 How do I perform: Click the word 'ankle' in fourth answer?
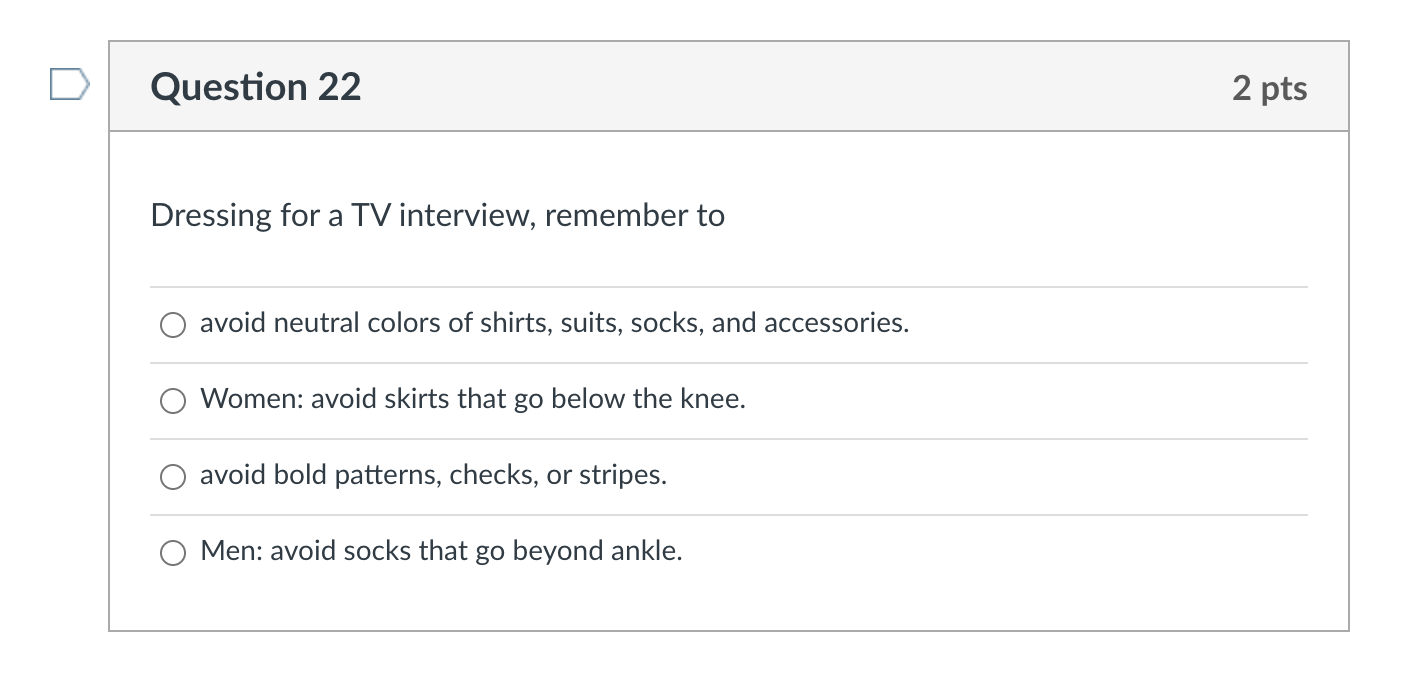pyautogui.click(x=645, y=551)
